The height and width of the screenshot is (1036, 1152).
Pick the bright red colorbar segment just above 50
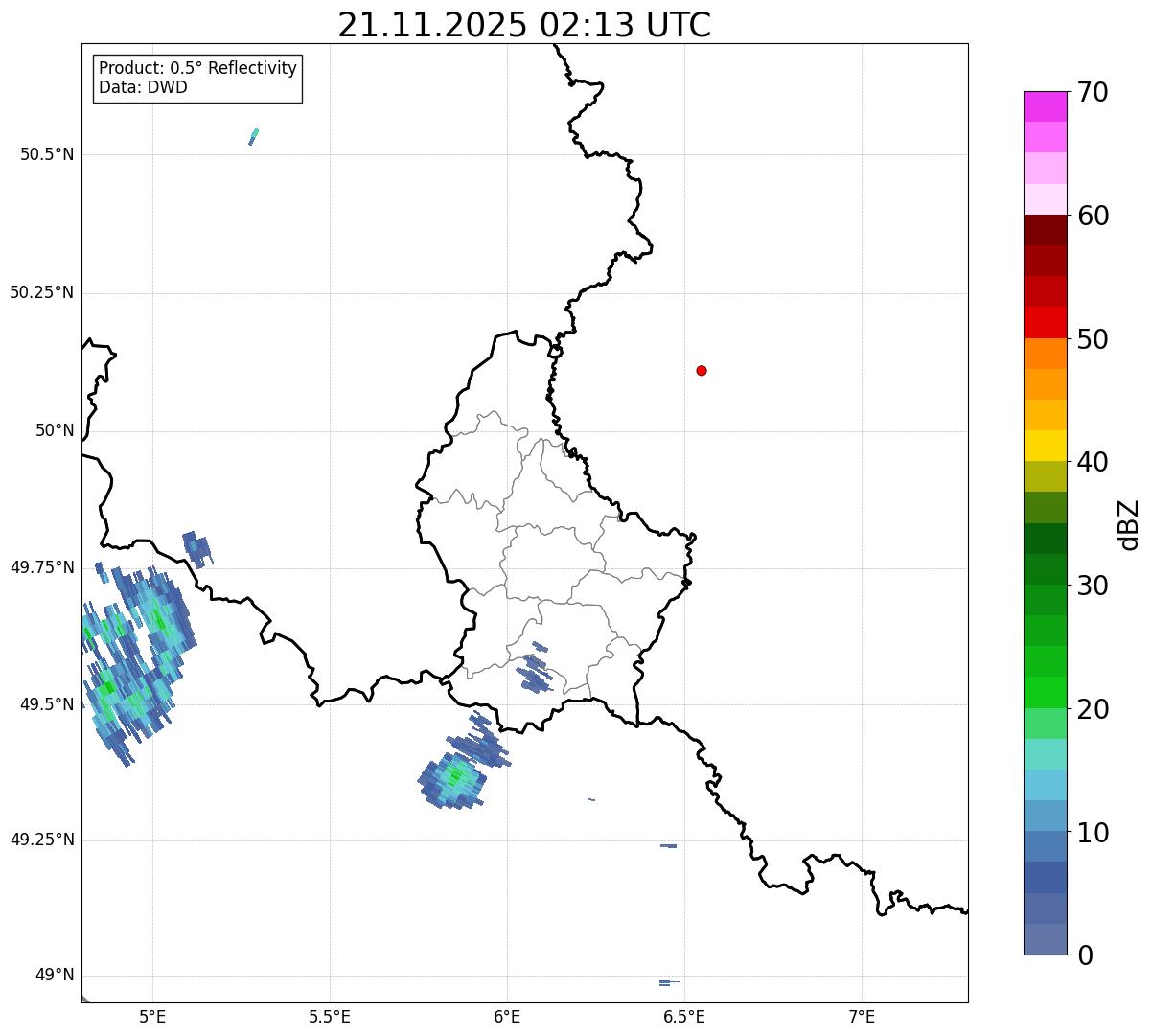[1045, 322]
